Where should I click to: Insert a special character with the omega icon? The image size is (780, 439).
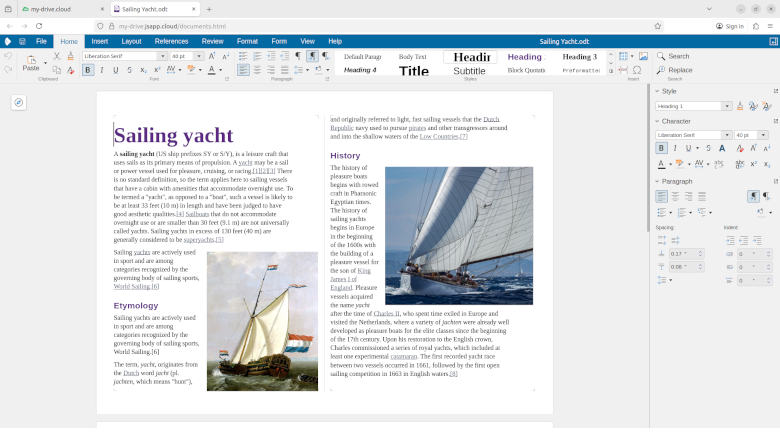pyautogui.click(x=637, y=70)
